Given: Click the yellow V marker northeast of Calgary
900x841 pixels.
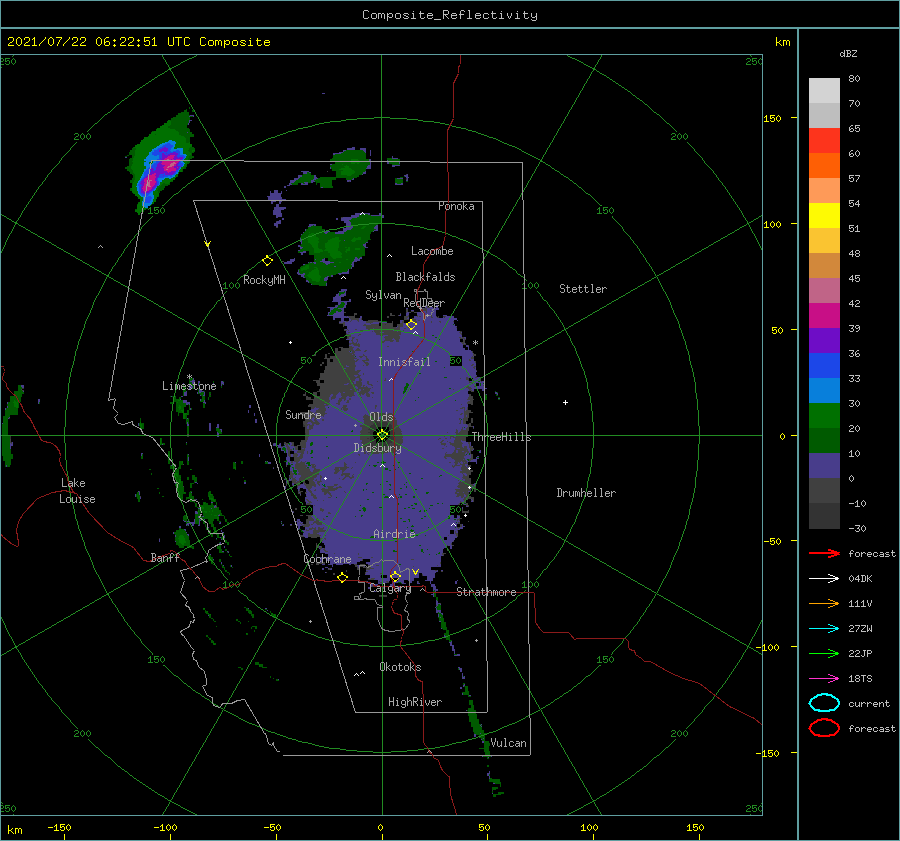Looking at the screenshot, I should (x=415, y=572).
